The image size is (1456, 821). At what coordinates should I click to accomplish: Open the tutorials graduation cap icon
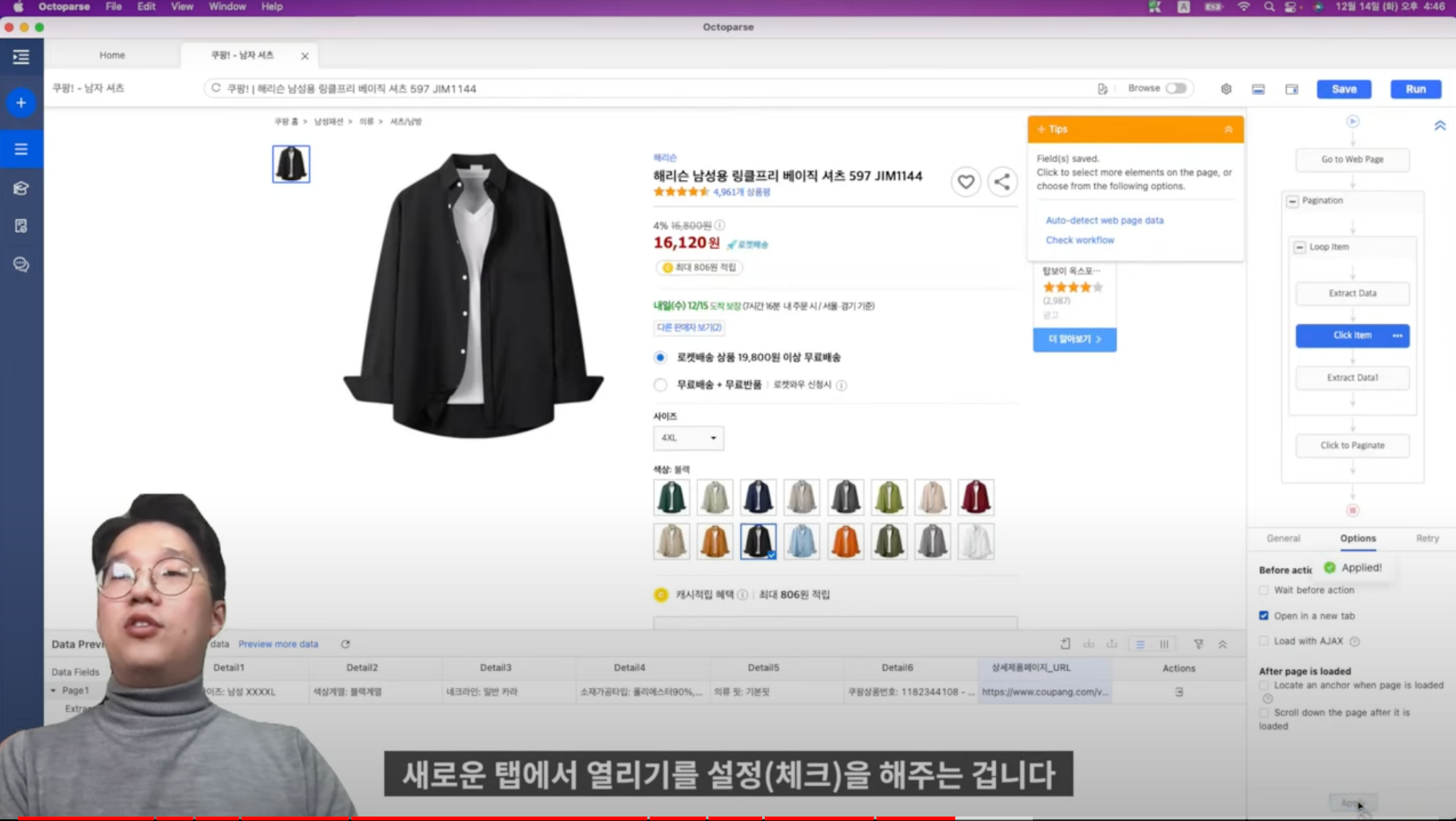tap(21, 188)
